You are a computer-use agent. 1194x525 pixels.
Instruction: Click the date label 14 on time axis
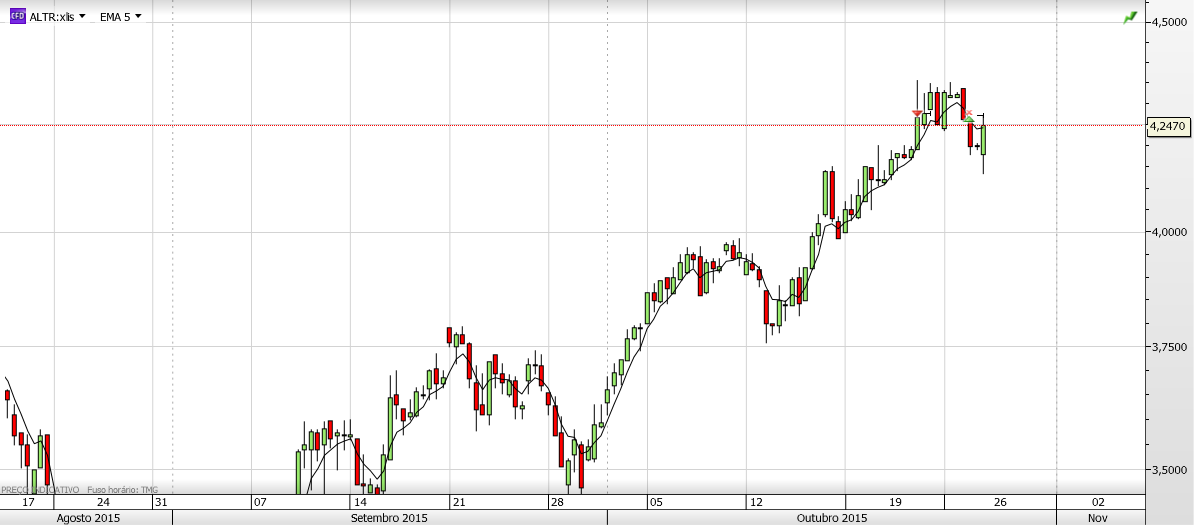point(359,502)
